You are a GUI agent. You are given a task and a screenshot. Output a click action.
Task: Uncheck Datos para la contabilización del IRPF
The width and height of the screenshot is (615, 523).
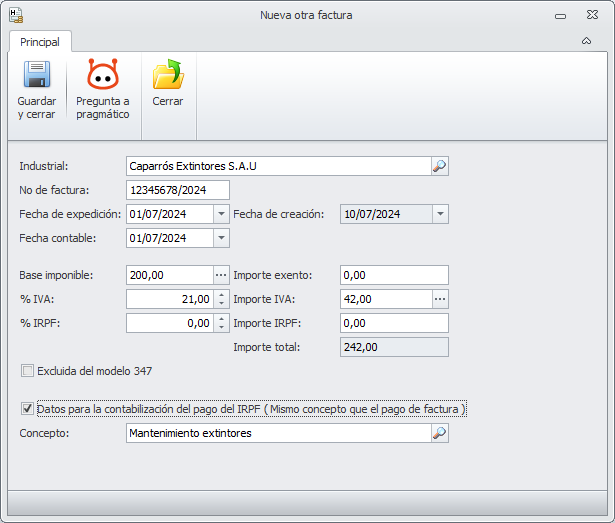(x=27, y=409)
